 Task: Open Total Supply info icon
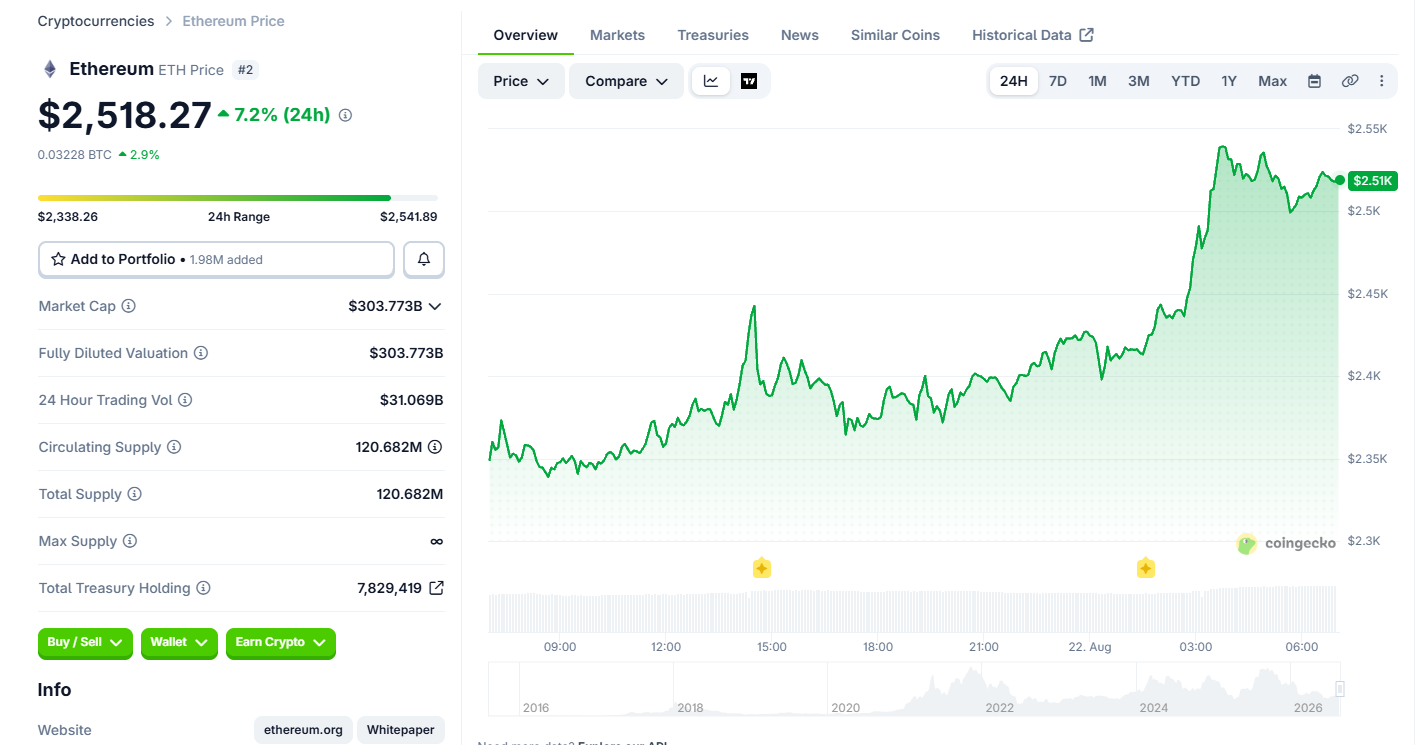(x=134, y=494)
